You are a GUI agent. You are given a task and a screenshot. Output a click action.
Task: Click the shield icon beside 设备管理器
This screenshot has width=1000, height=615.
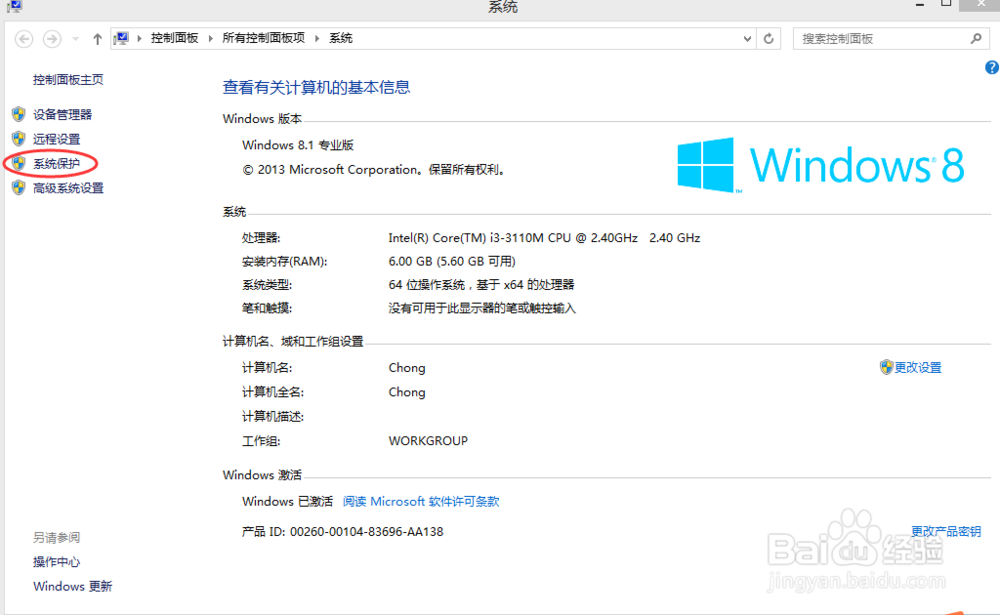[18, 114]
